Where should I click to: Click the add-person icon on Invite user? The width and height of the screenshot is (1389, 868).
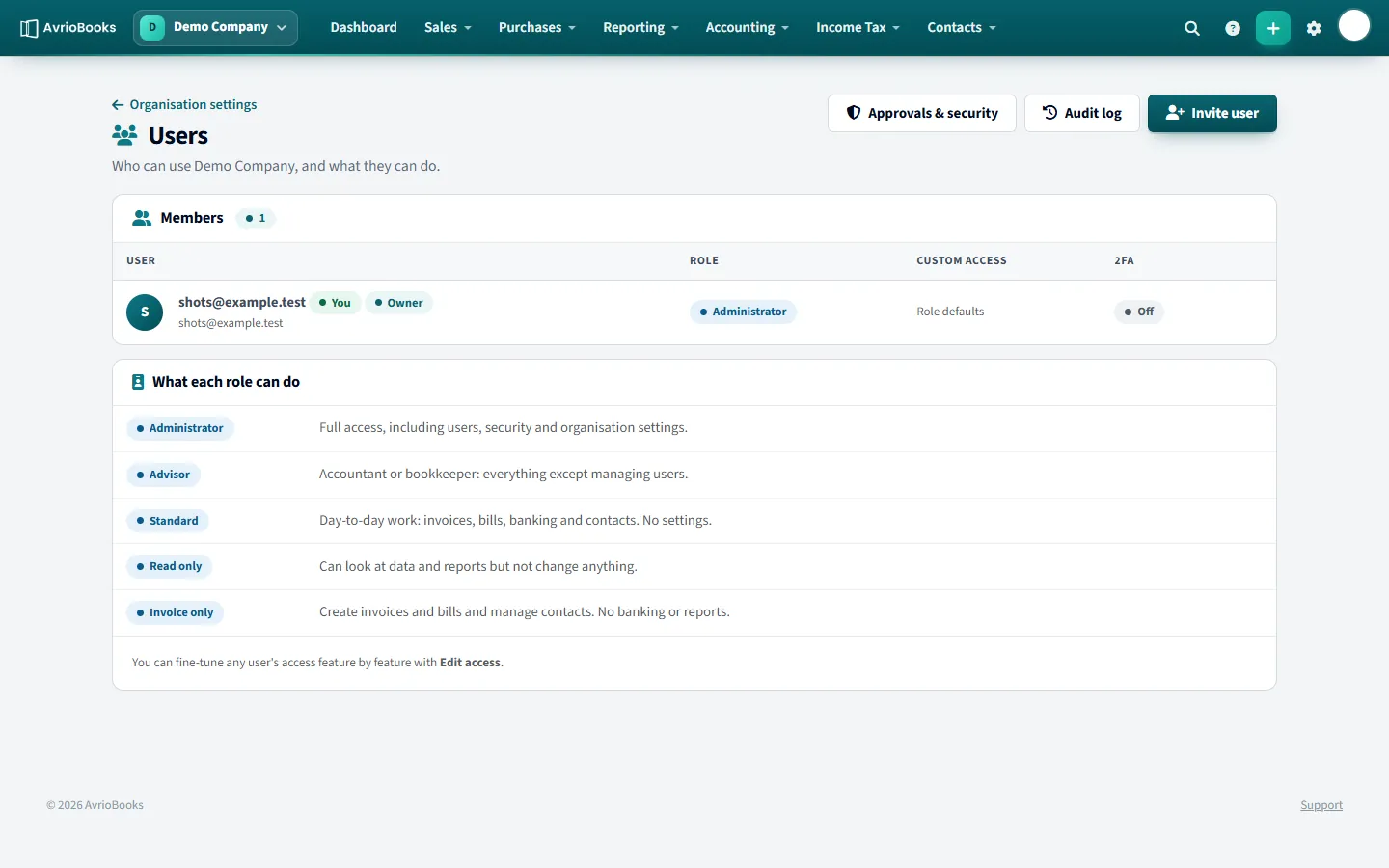[x=1175, y=113]
